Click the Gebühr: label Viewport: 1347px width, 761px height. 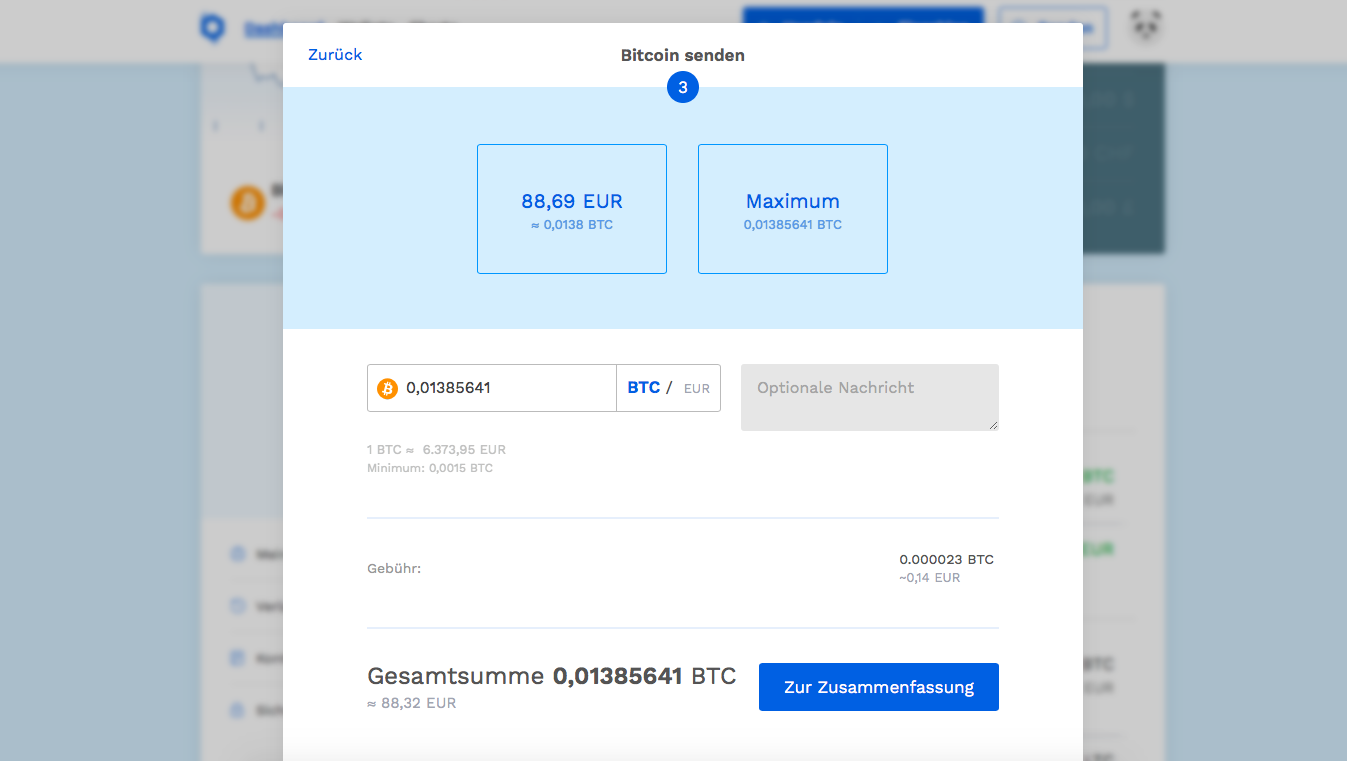point(394,569)
